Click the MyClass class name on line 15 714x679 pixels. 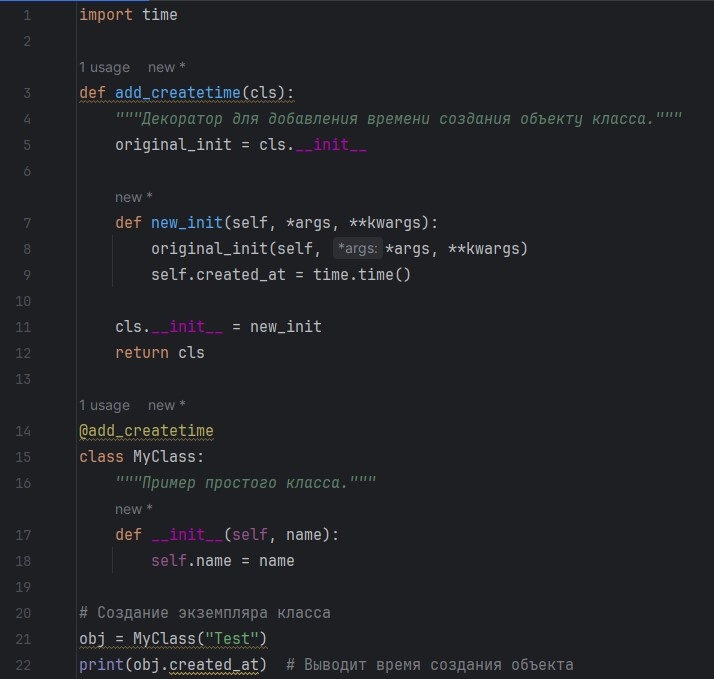tap(164, 457)
